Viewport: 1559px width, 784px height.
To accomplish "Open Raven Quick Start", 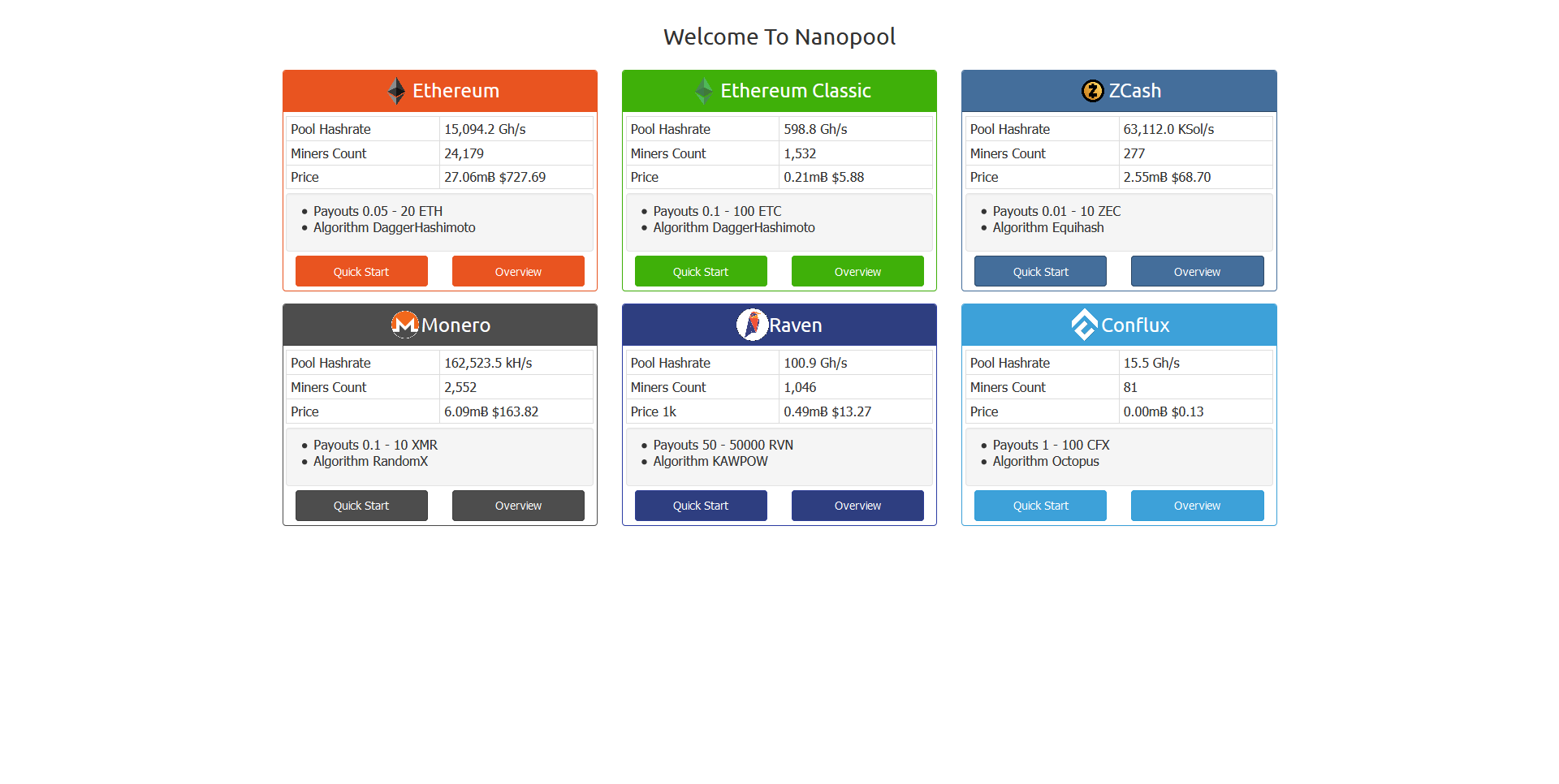I will 701,506.
